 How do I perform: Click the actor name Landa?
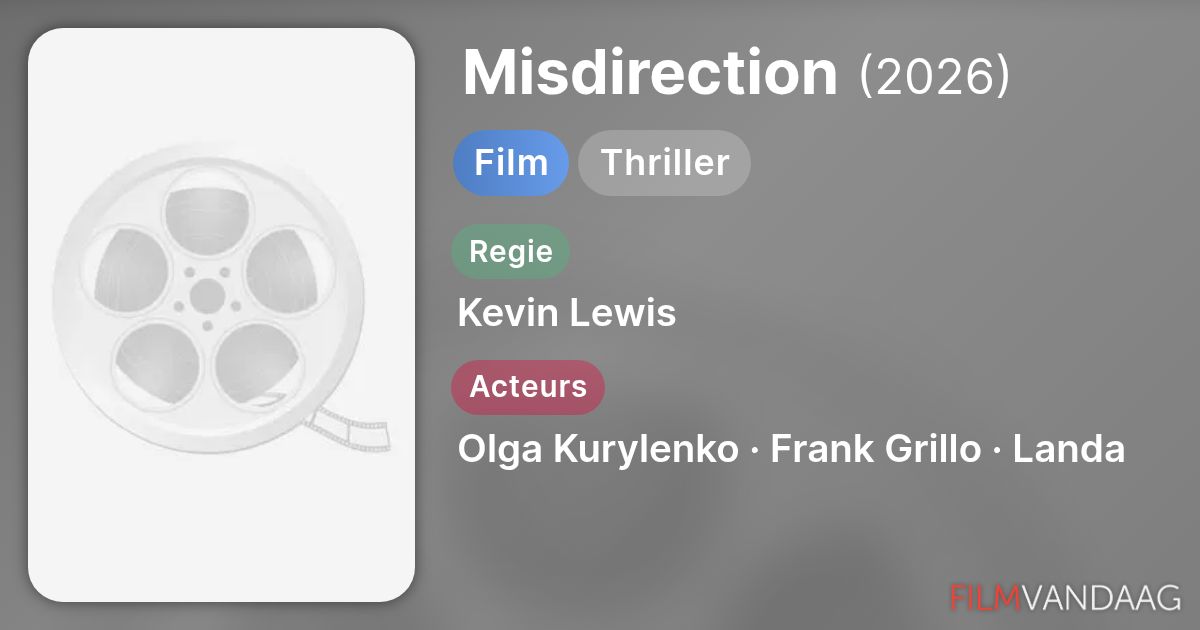[x=1068, y=449]
